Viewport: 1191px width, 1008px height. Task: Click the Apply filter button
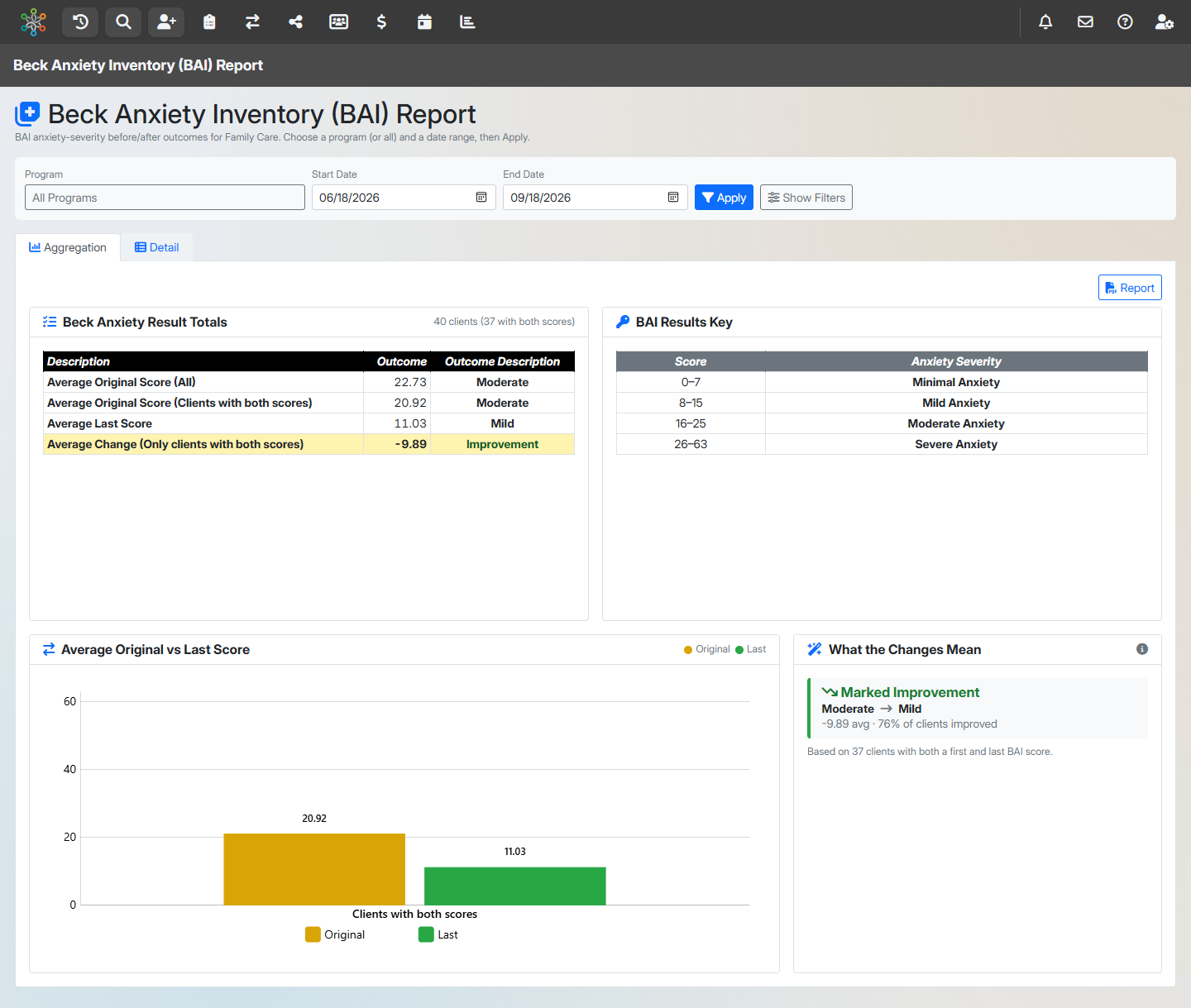click(x=724, y=198)
